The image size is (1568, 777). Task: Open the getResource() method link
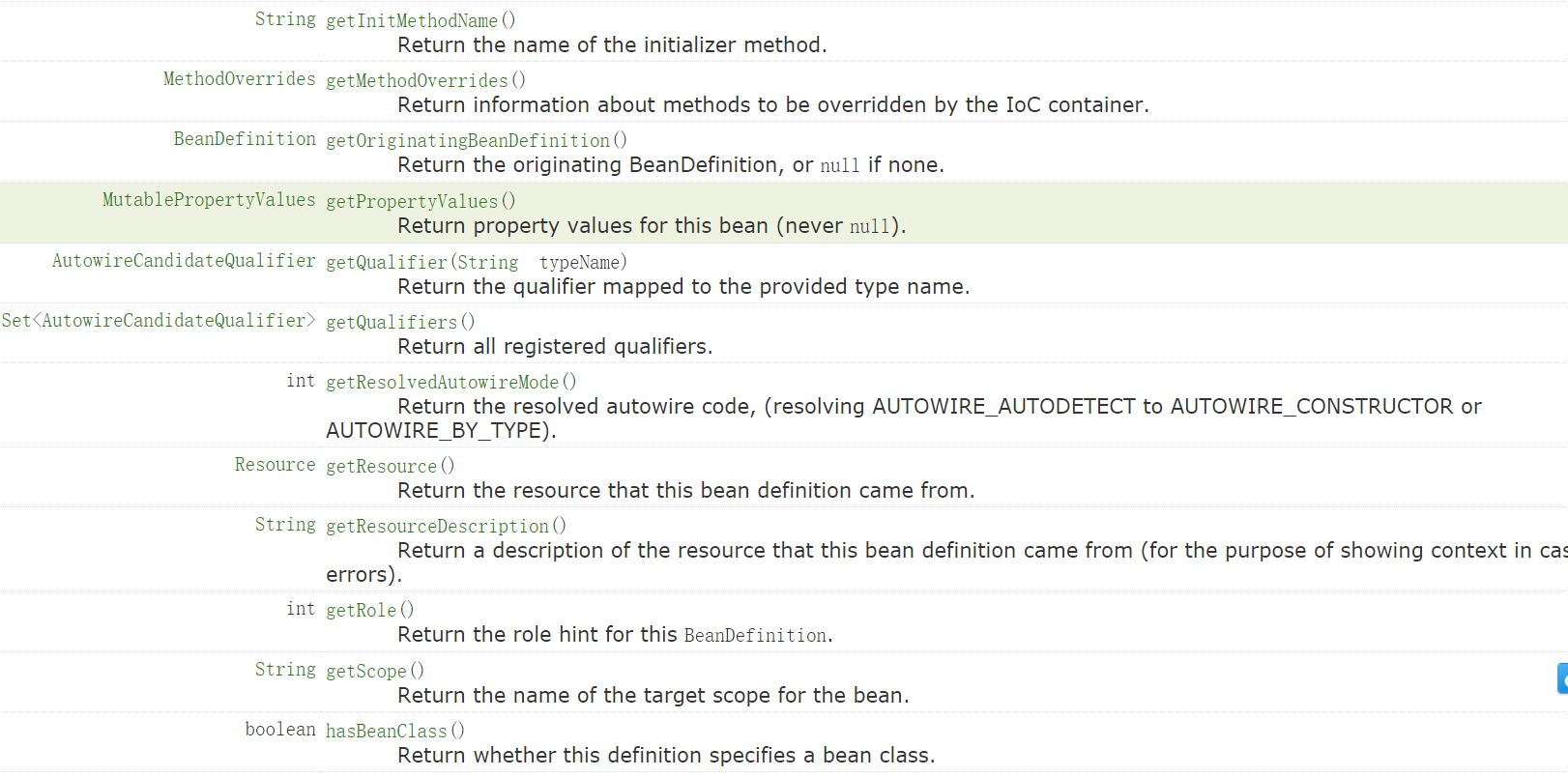[382, 466]
